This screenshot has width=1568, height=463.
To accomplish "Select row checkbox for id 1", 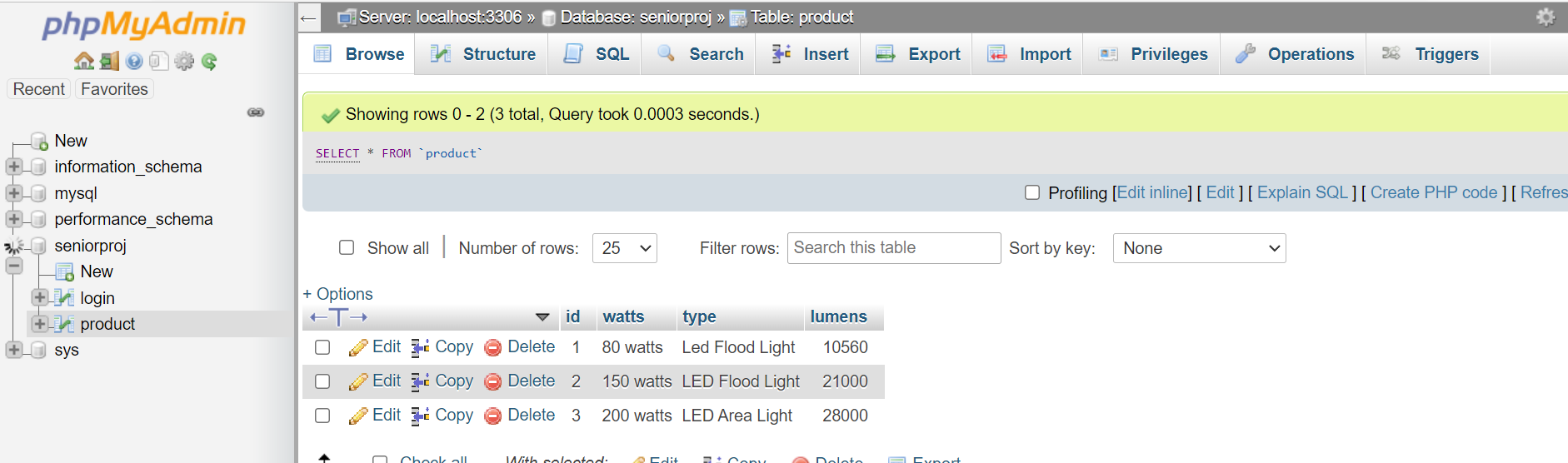I will tap(322, 347).
